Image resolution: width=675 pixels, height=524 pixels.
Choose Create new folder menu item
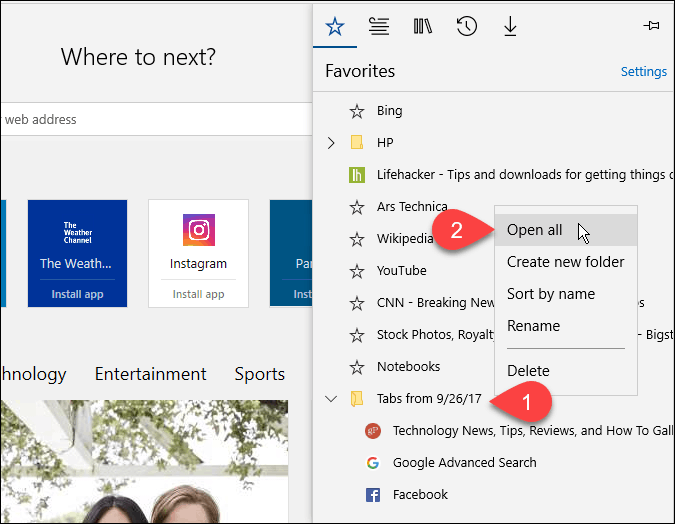566,262
